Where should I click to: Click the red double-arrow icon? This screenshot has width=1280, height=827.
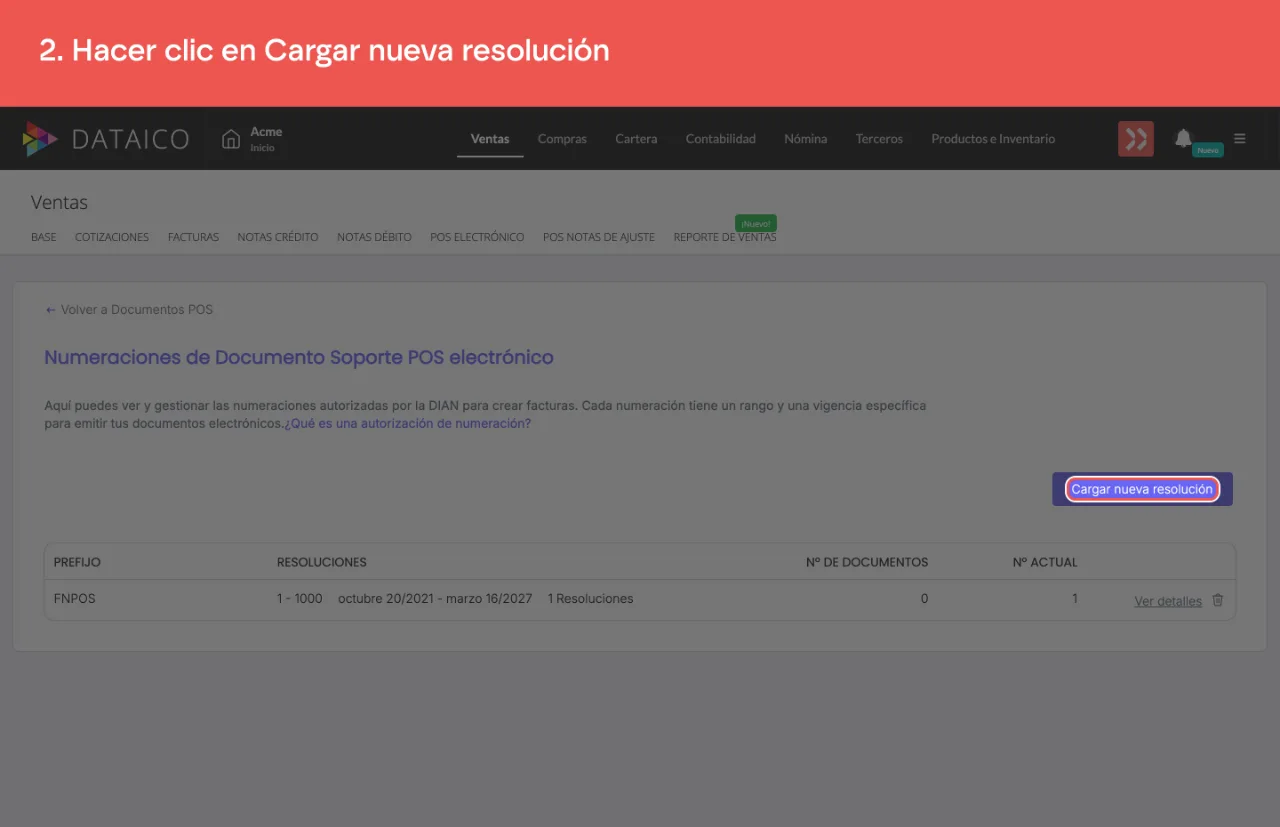[x=1136, y=139]
